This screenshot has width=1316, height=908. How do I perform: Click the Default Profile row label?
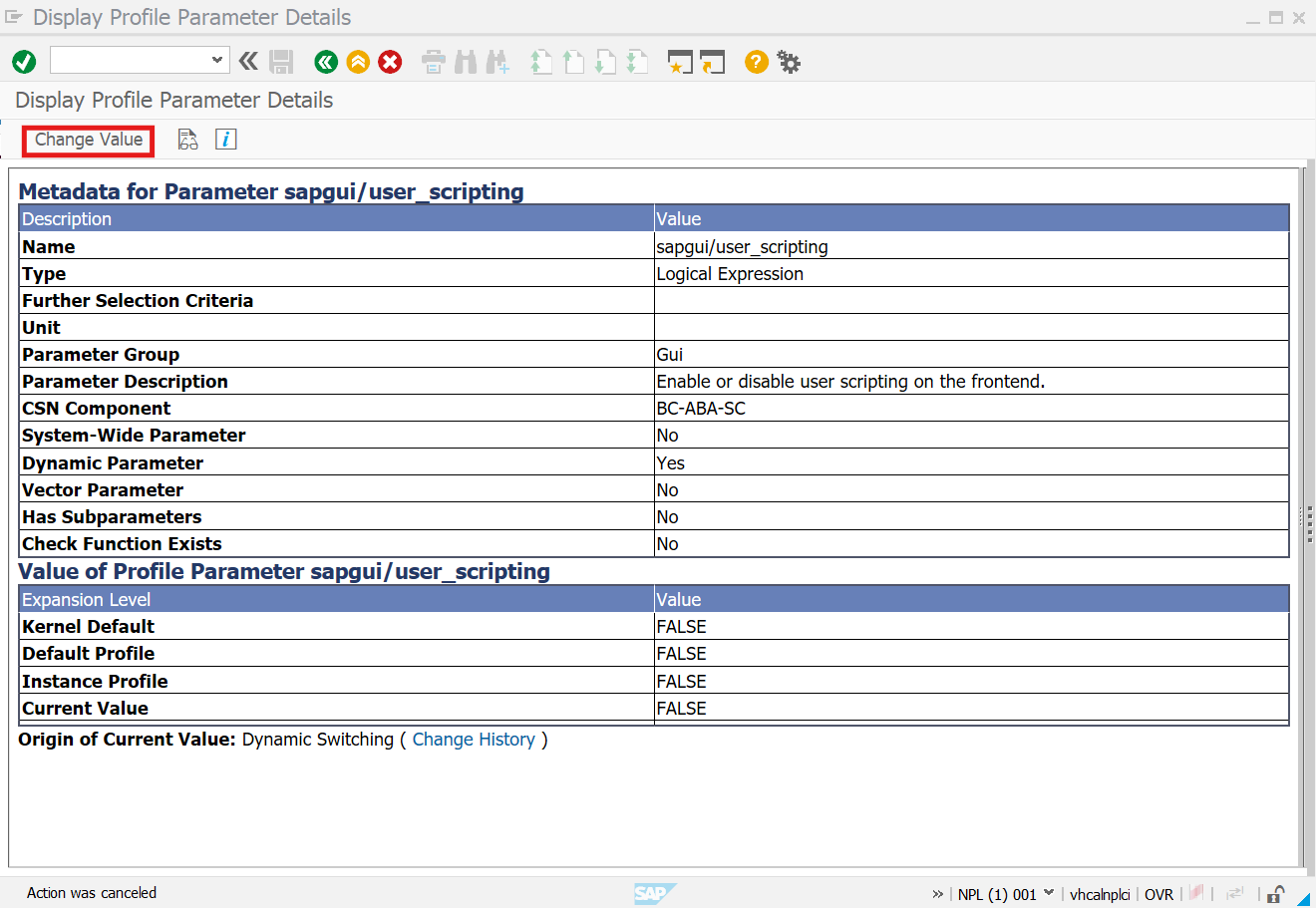click(x=88, y=654)
